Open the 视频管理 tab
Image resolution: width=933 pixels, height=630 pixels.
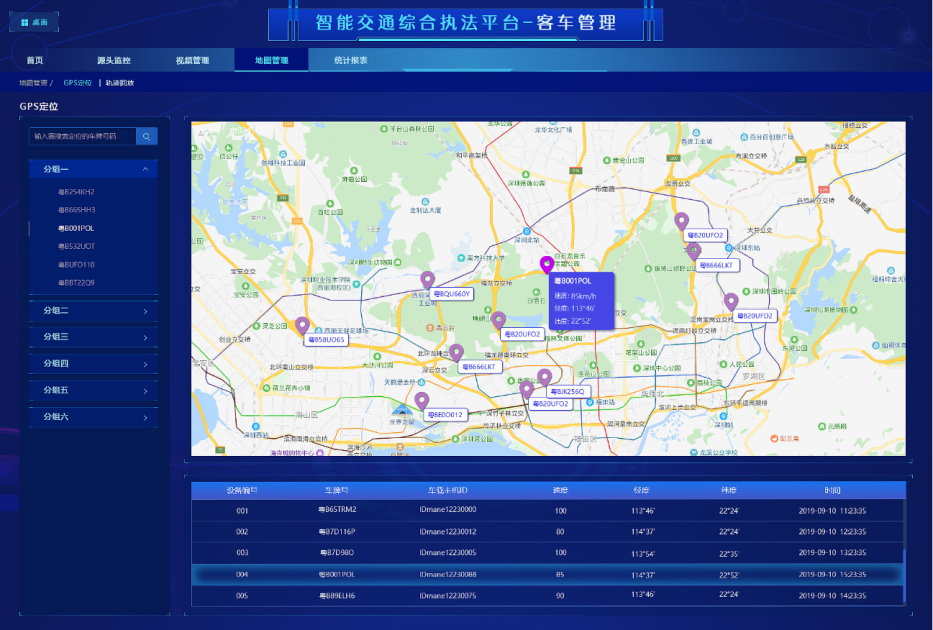[192, 61]
